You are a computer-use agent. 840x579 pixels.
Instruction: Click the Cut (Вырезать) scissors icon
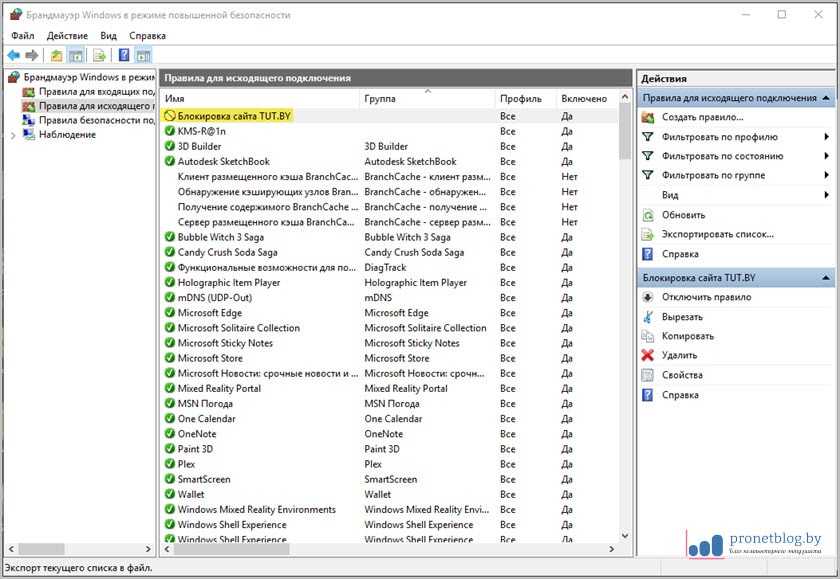[x=648, y=317]
